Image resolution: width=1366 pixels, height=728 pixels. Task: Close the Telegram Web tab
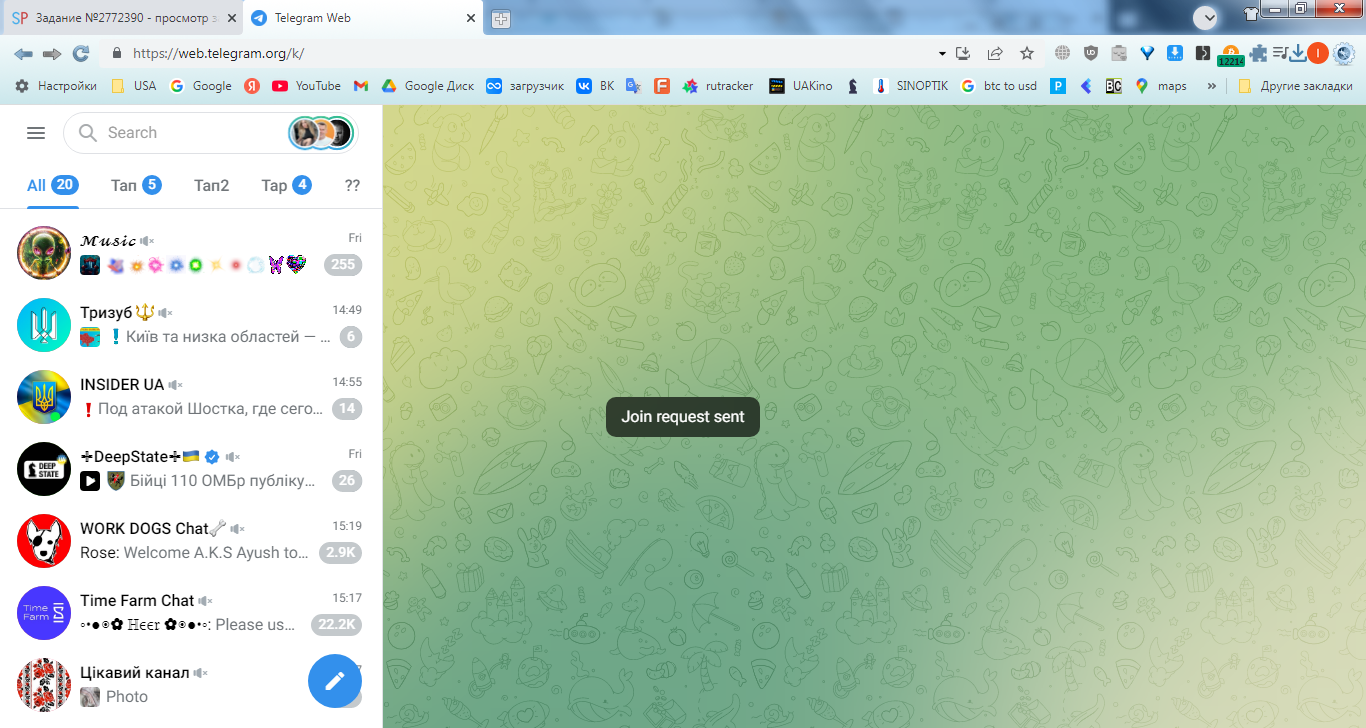pyautogui.click(x=472, y=18)
